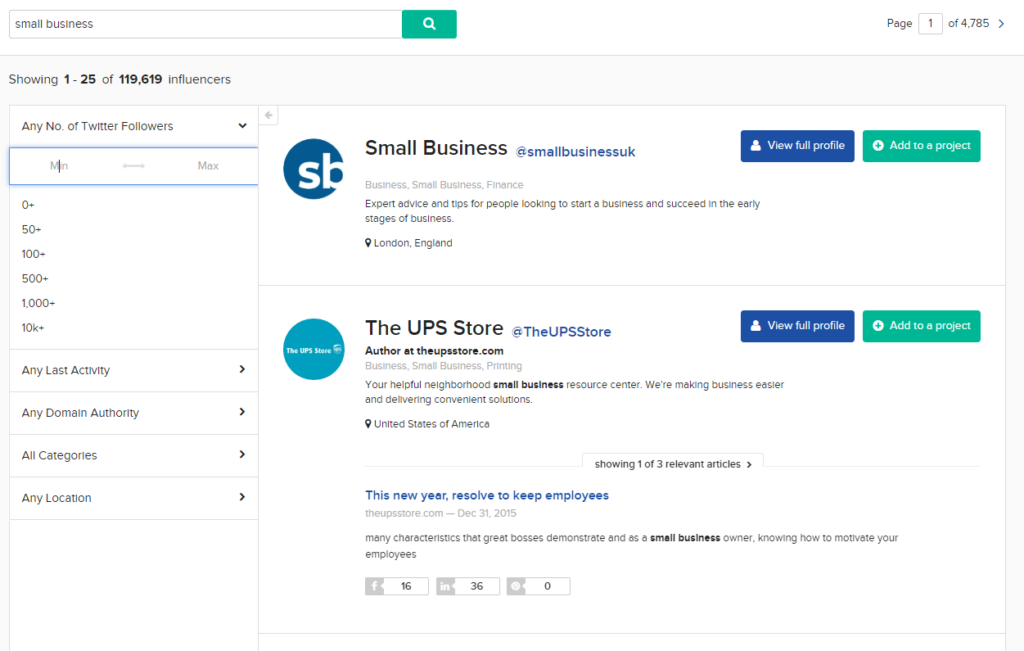
Task: View full profile for Small Business
Action: pyautogui.click(x=797, y=146)
